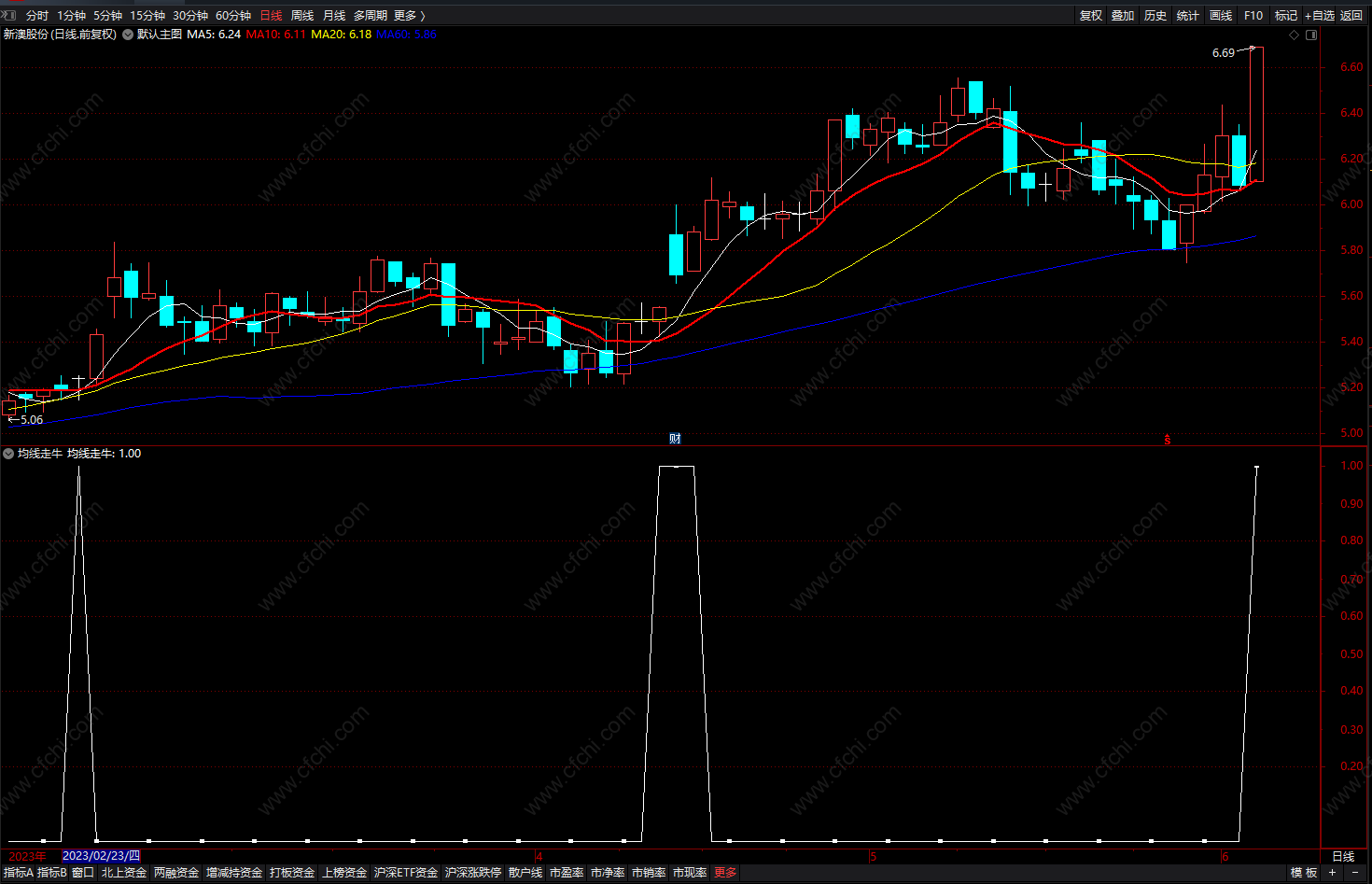Click the 新澳股份(日线.前复权) stock title
Image resolution: width=1372 pixels, height=884 pixels.
pos(60,35)
